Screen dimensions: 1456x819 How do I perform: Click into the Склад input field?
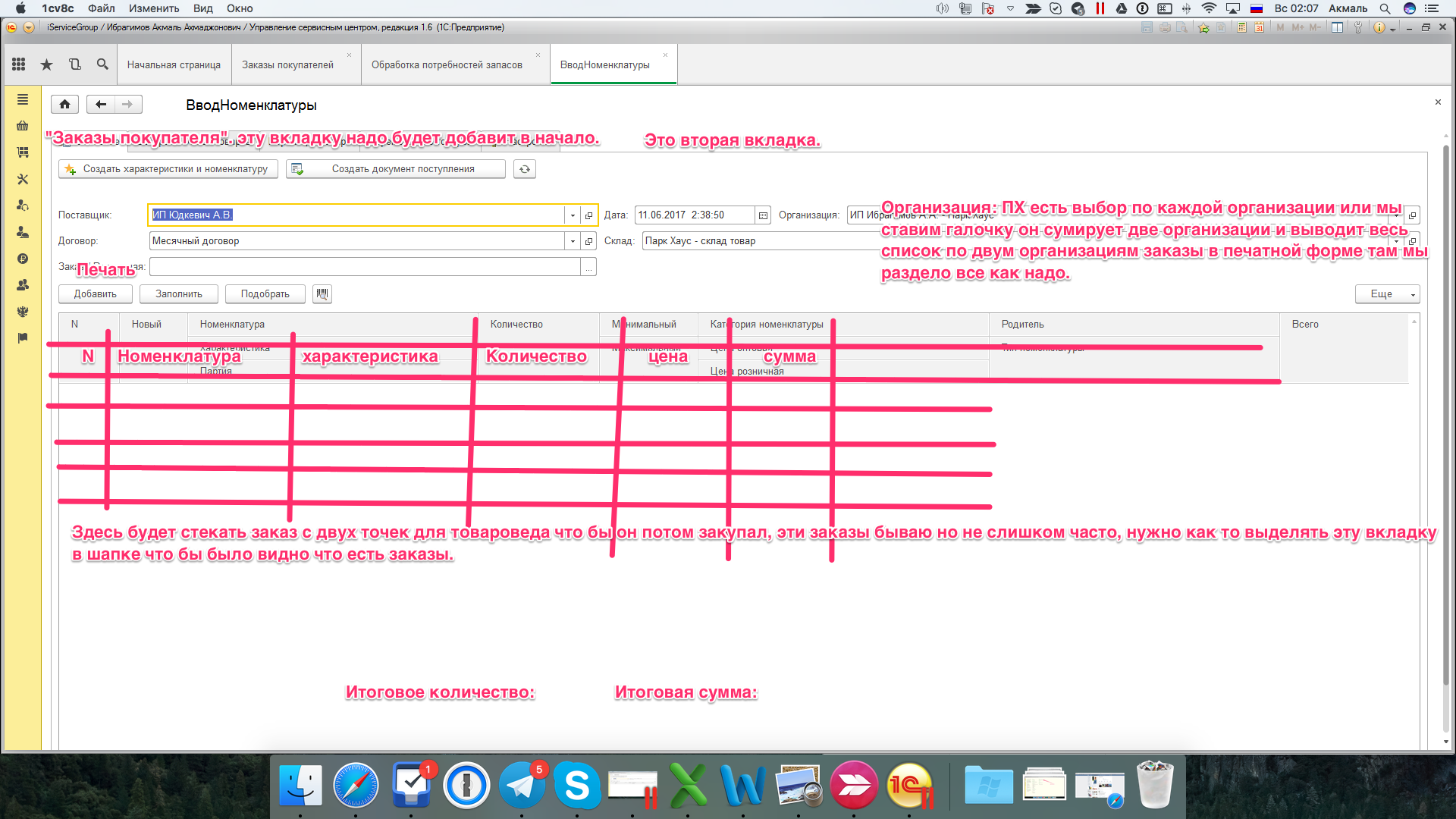[758, 241]
